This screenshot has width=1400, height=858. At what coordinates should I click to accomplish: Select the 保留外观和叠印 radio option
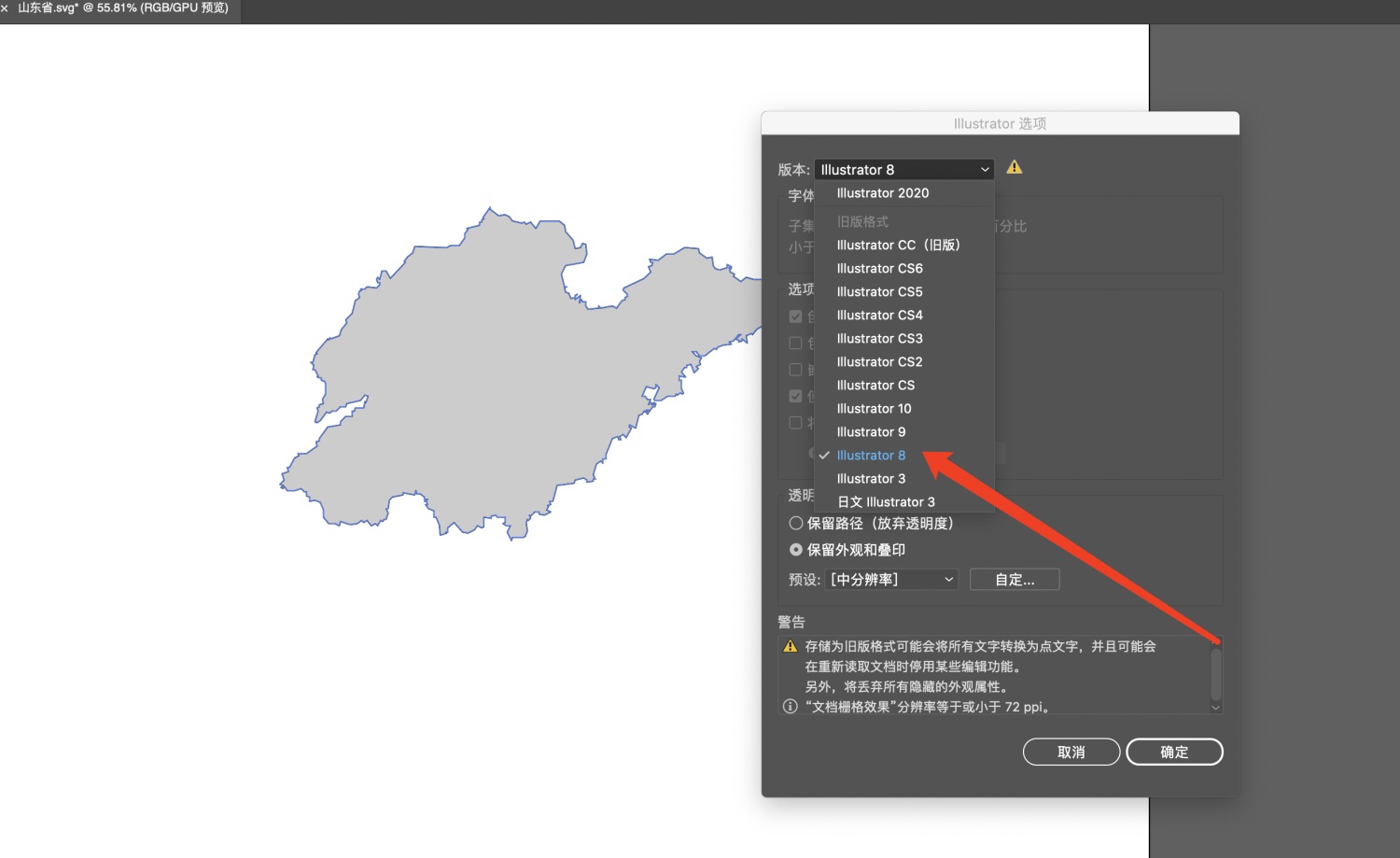click(796, 550)
